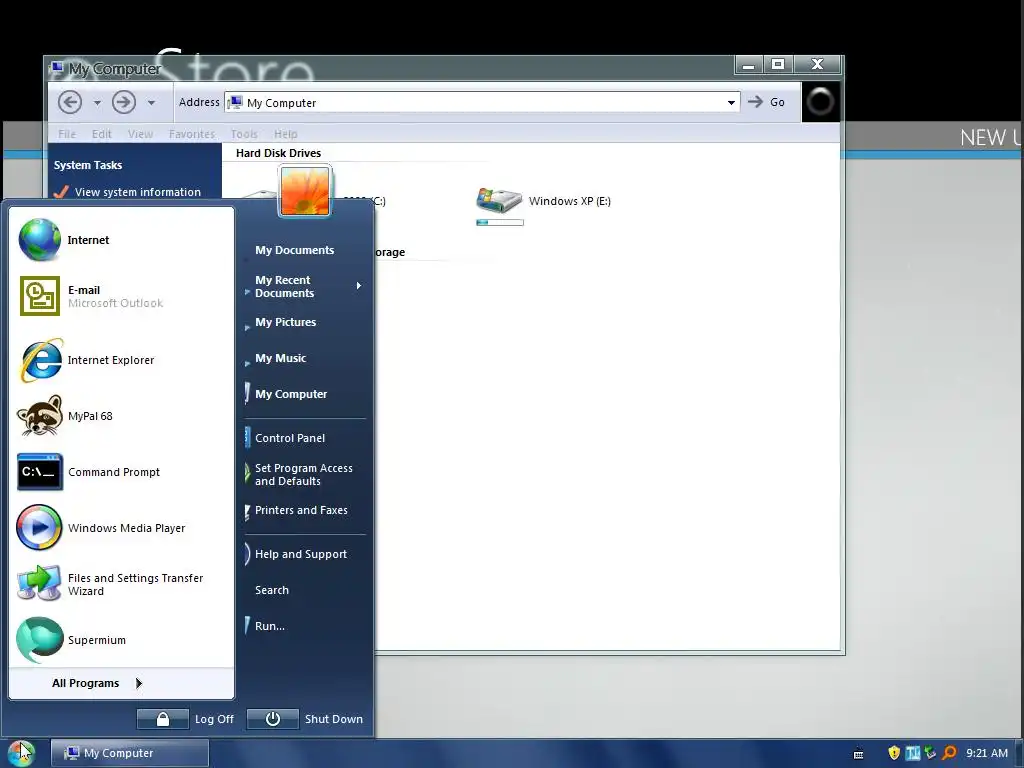Image resolution: width=1024 pixels, height=768 pixels.
Task: Click the user account flower picture
Action: pyautogui.click(x=305, y=191)
